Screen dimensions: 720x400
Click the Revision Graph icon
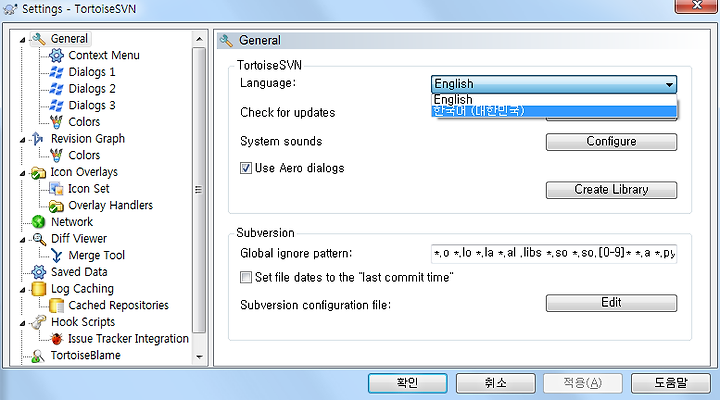coord(38,139)
